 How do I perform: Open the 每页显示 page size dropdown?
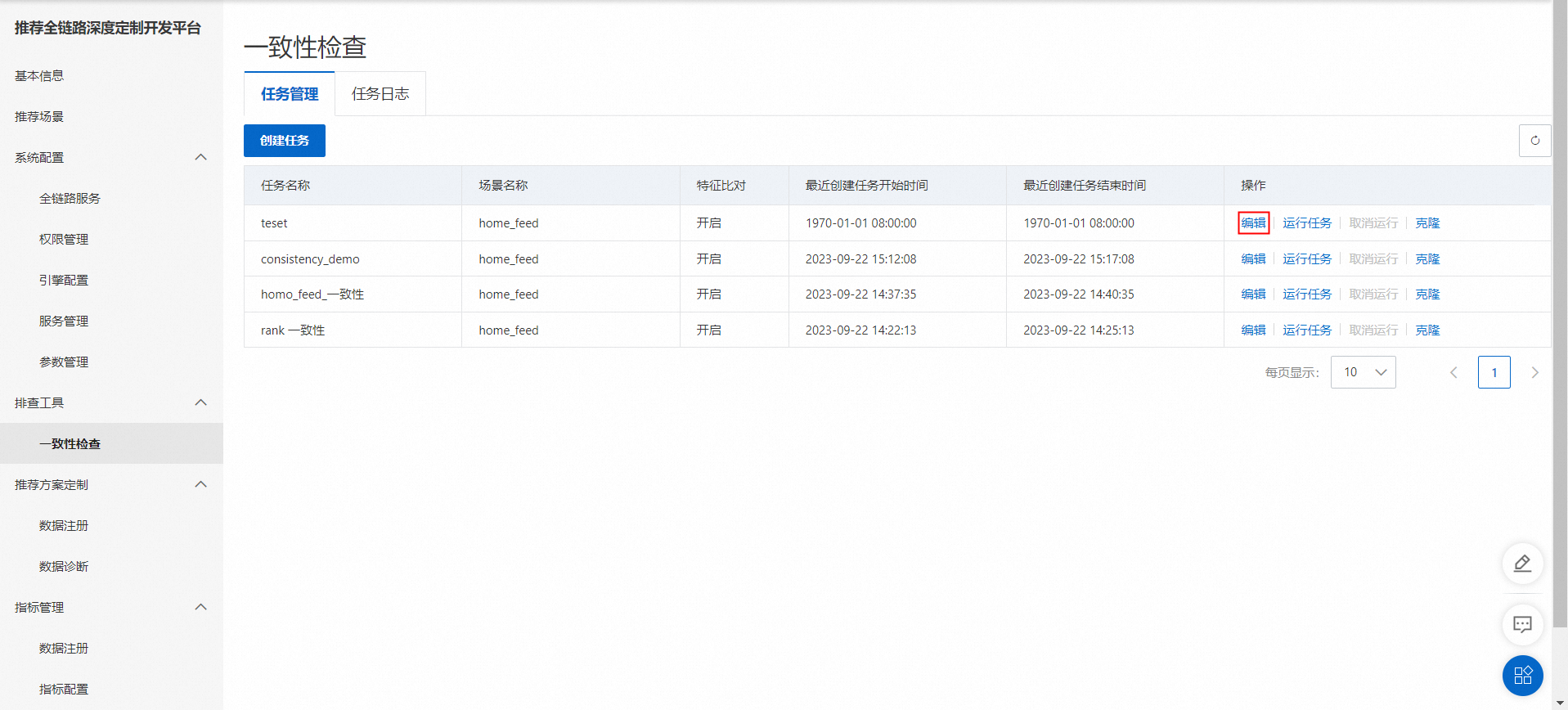coord(1363,372)
